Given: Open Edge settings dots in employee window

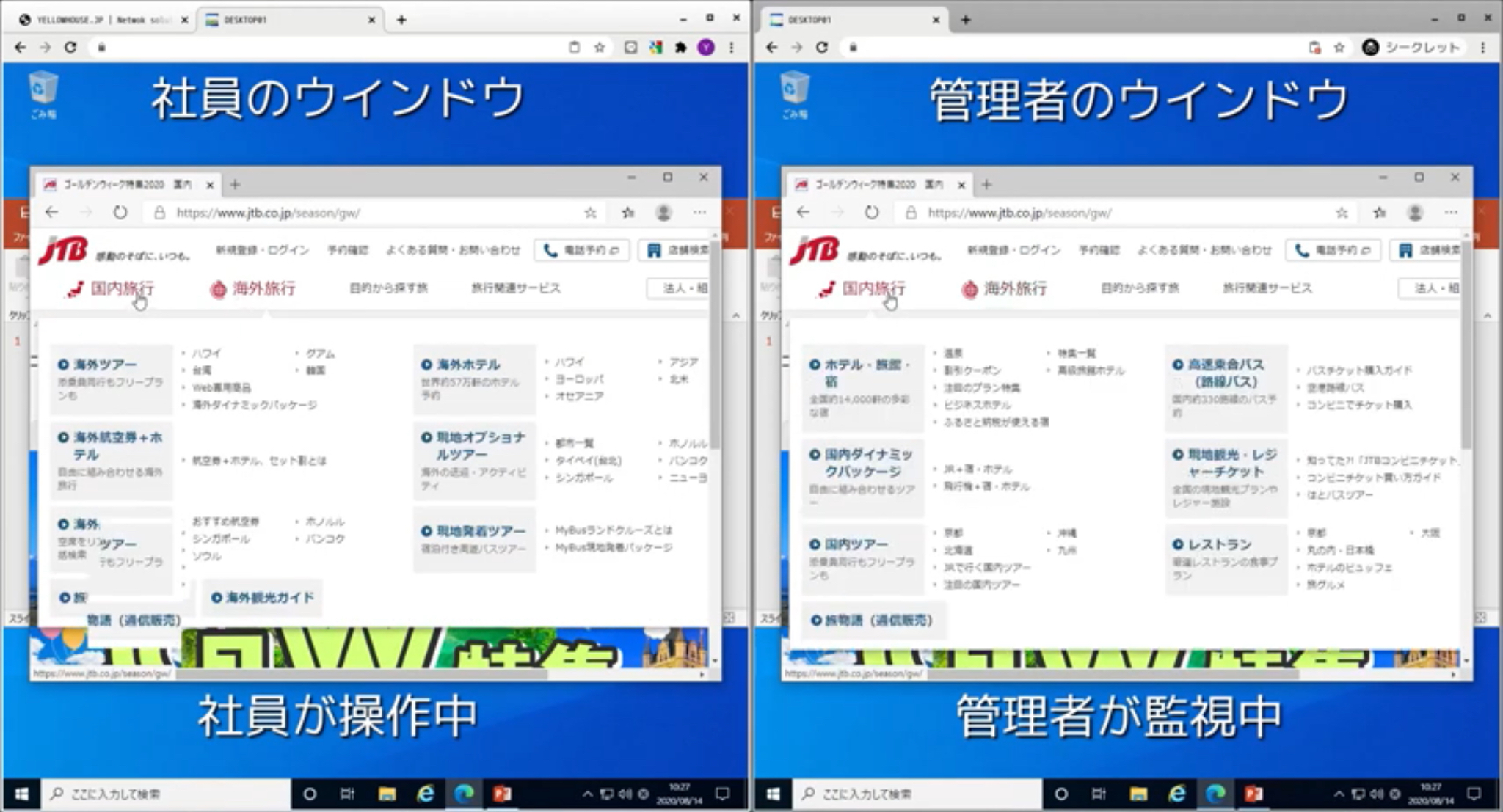Looking at the screenshot, I should [699, 213].
